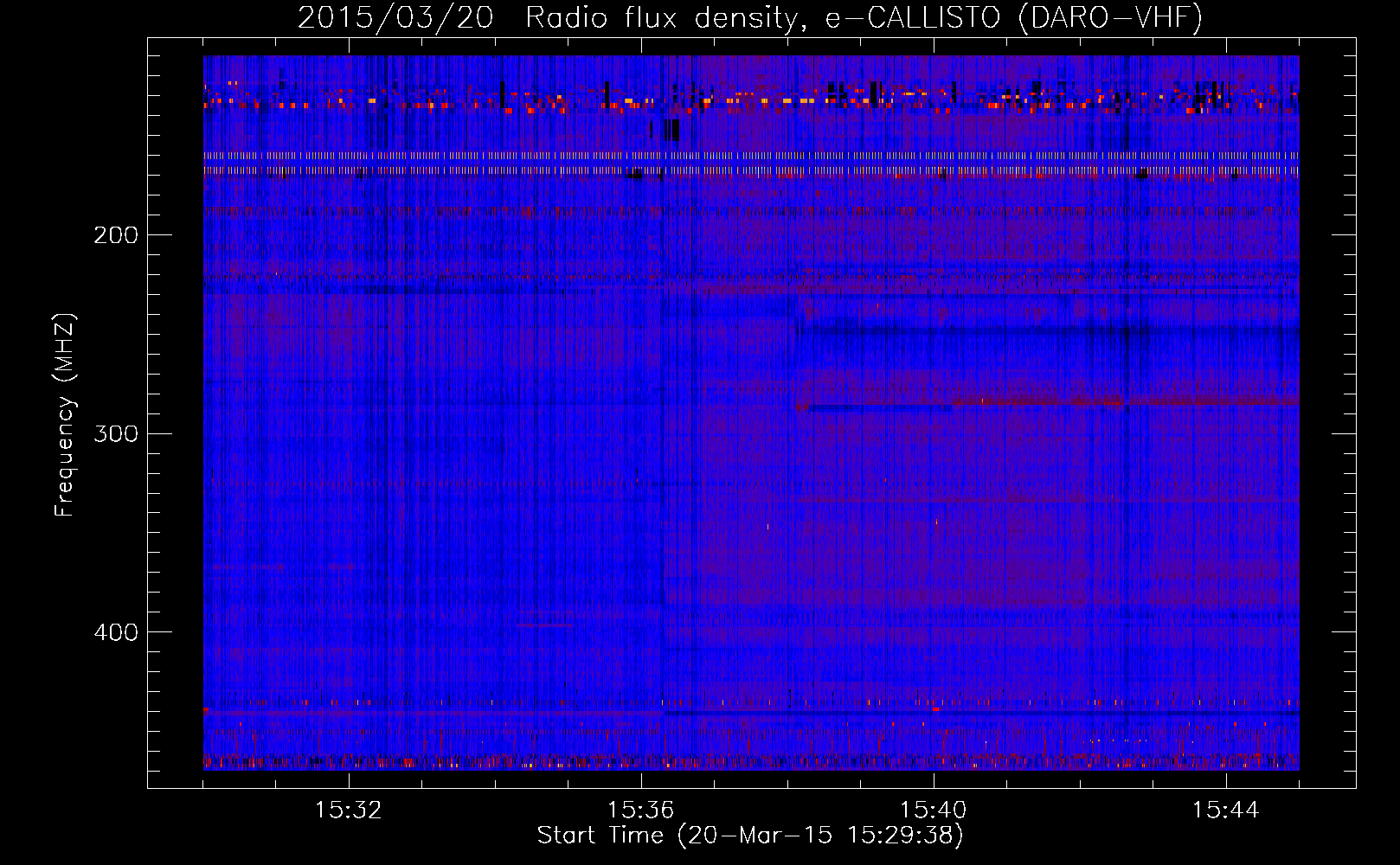Select the '300' frequency axis label

point(116,433)
